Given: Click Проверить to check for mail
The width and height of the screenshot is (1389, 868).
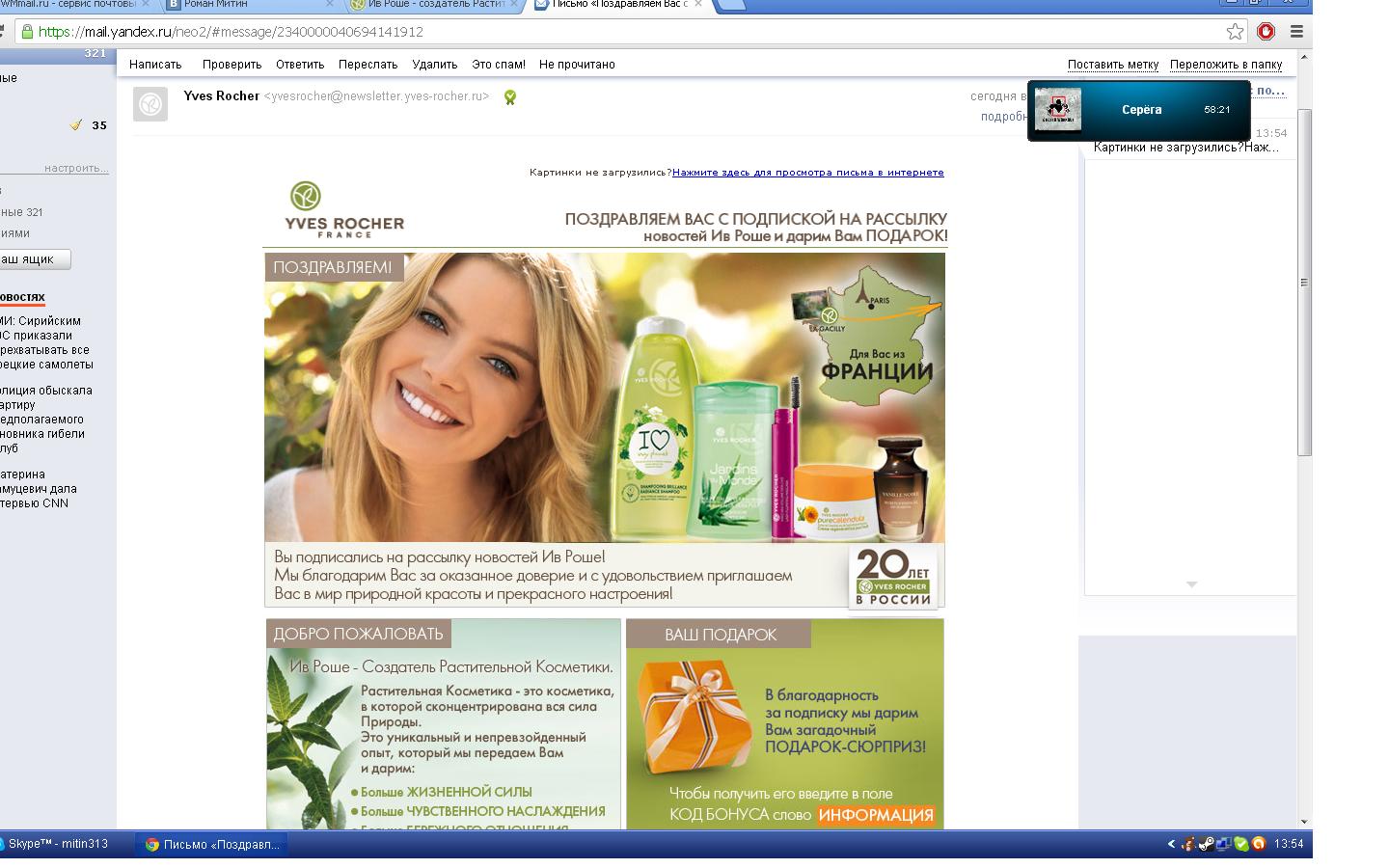Looking at the screenshot, I should click(x=231, y=65).
